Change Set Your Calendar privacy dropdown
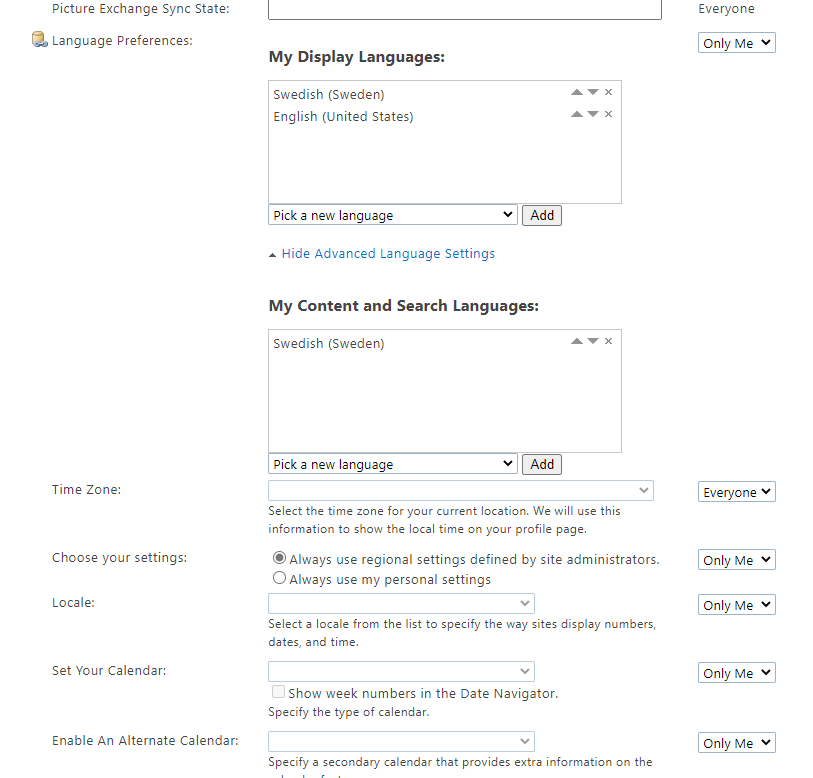The width and height of the screenshot is (813, 778). click(x=737, y=673)
